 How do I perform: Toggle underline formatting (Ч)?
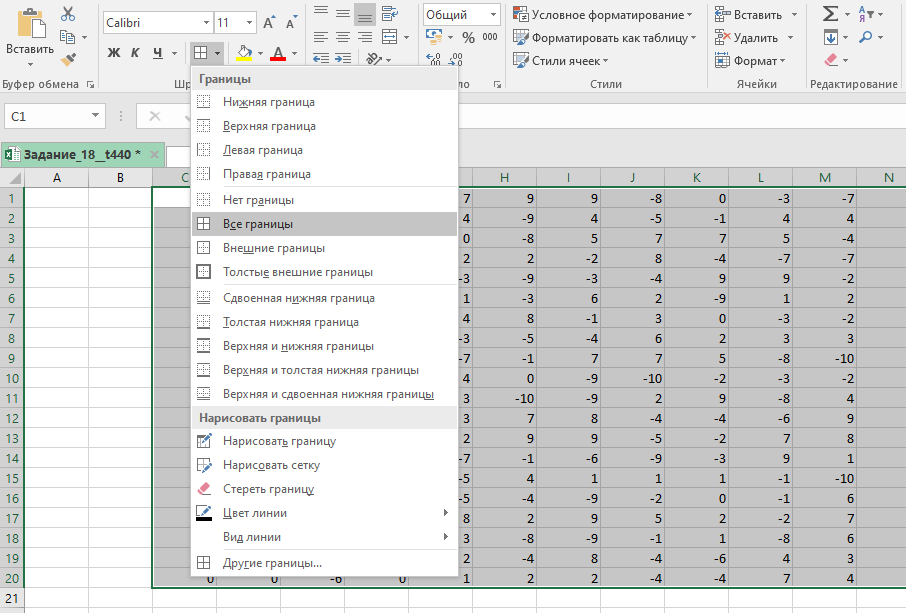158,52
